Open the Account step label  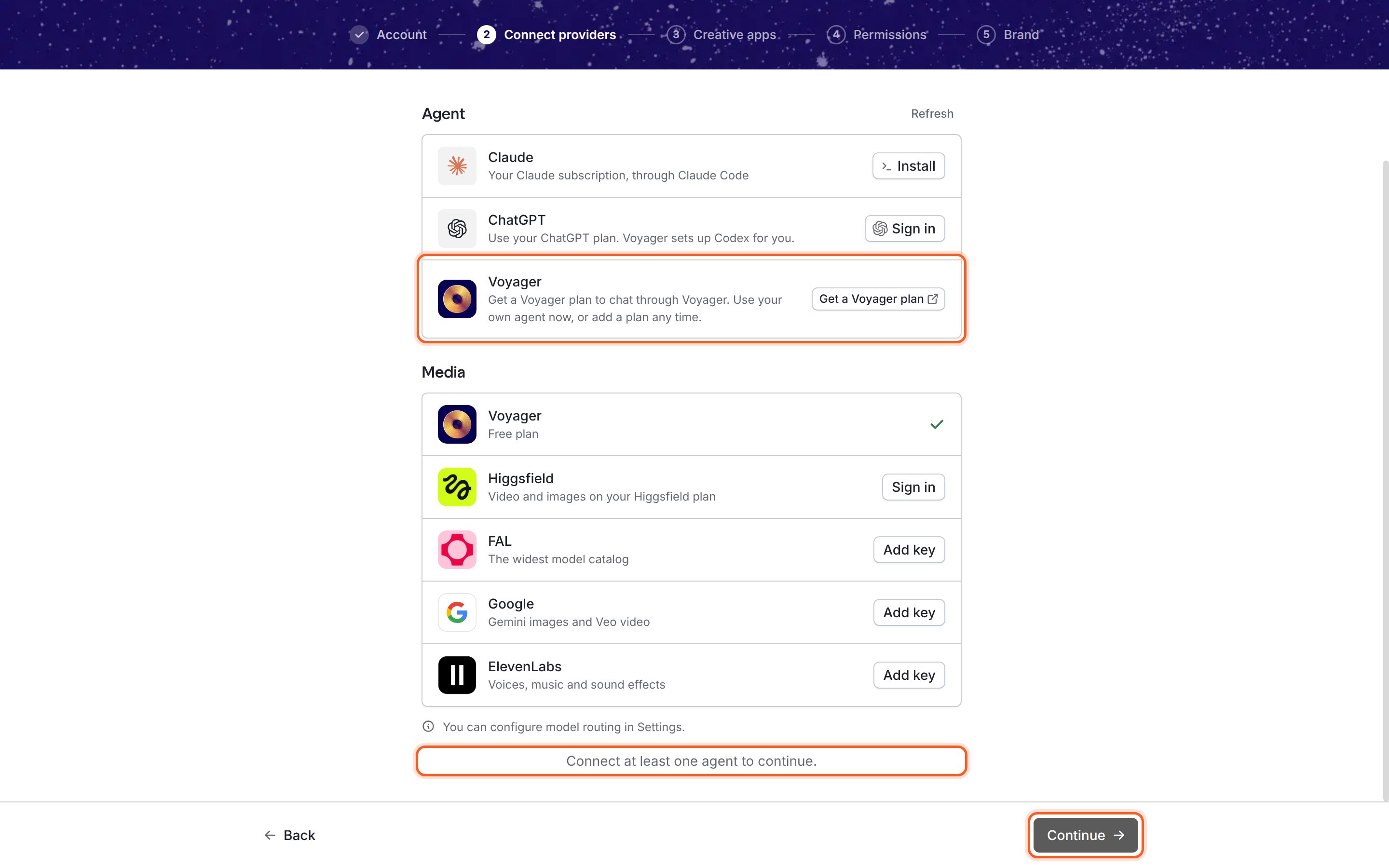pyautogui.click(x=401, y=34)
